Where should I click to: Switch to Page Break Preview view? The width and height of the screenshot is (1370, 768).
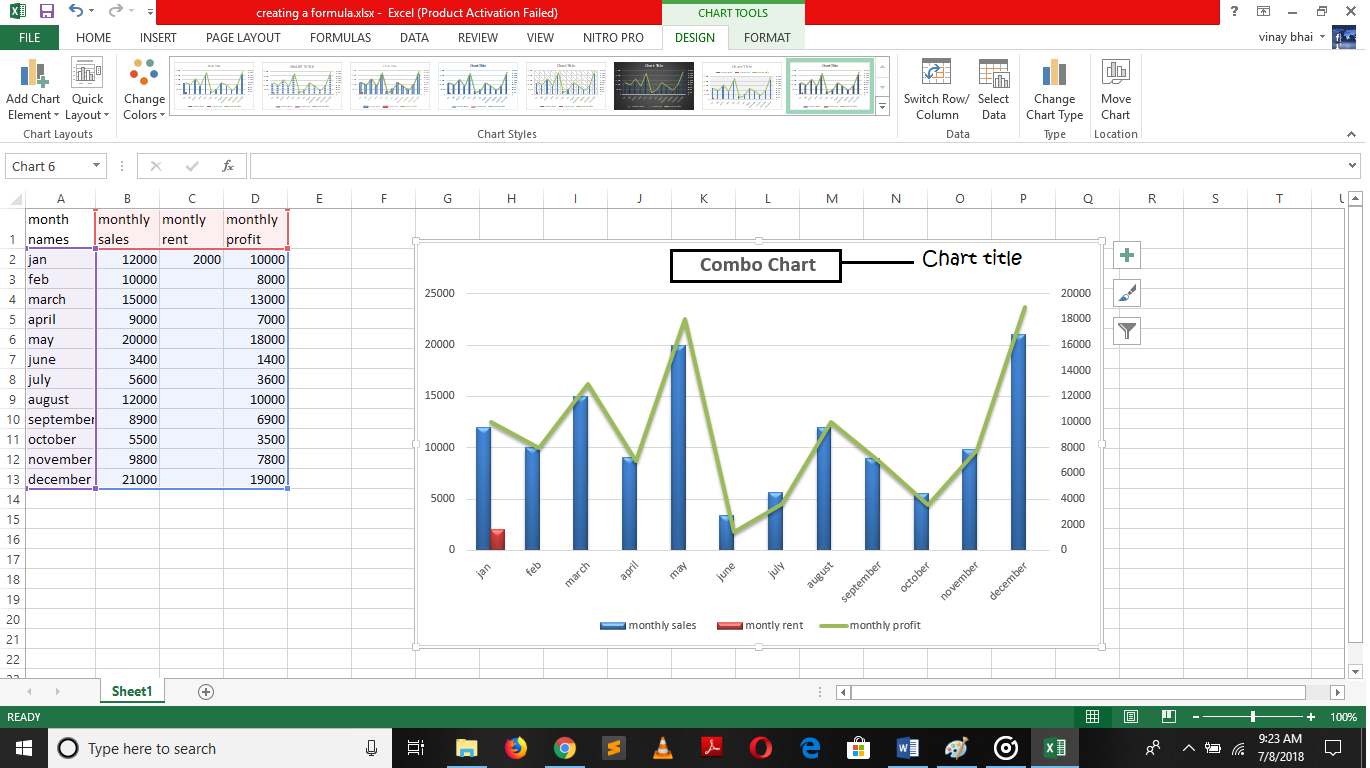pyautogui.click(x=1167, y=717)
